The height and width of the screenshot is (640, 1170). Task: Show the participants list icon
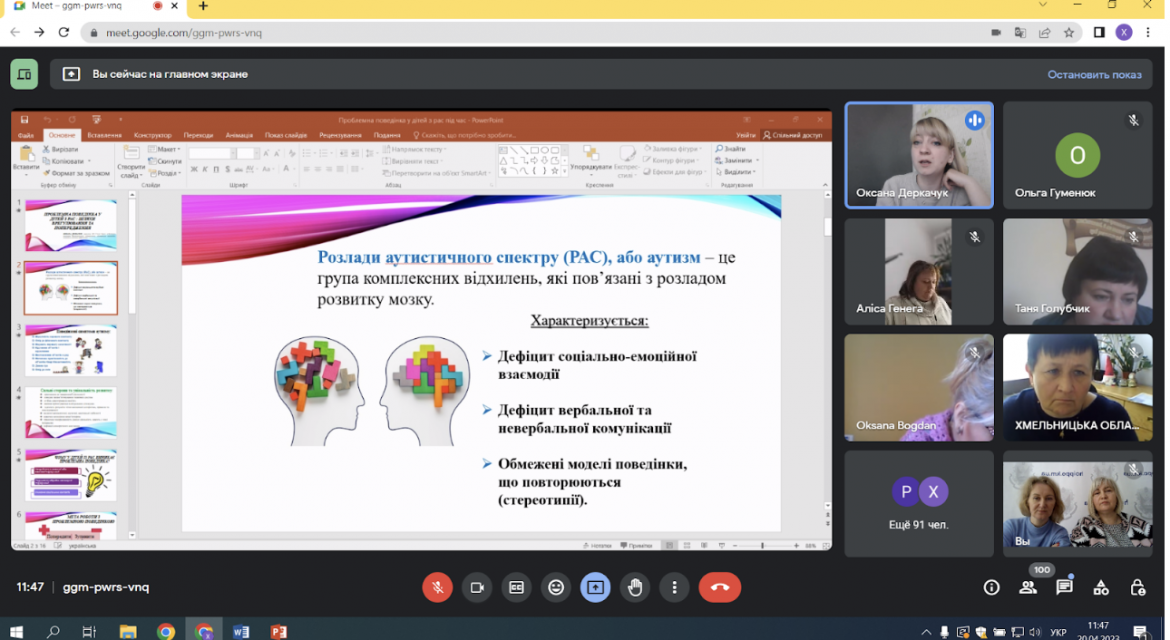tap(1028, 588)
